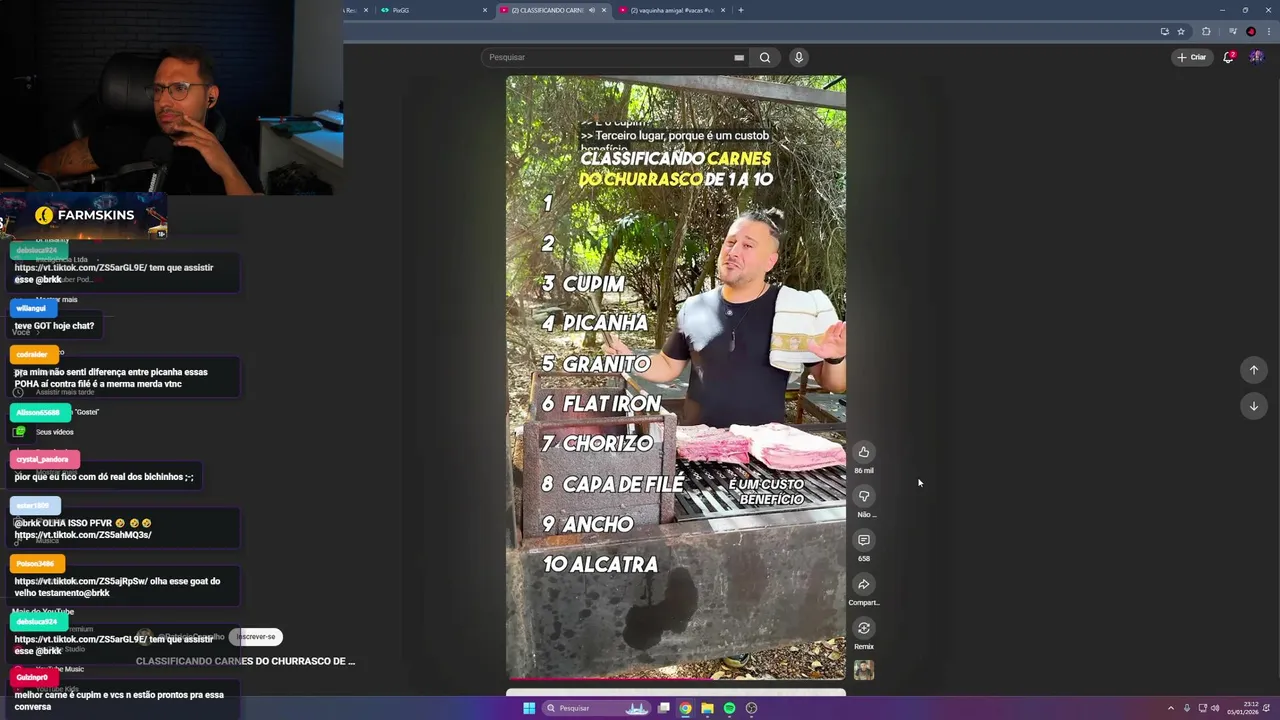This screenshot has width=1280, height=720.
Task: Share the Short via Compartilhar icon
Action: click(x=864, y=584)
